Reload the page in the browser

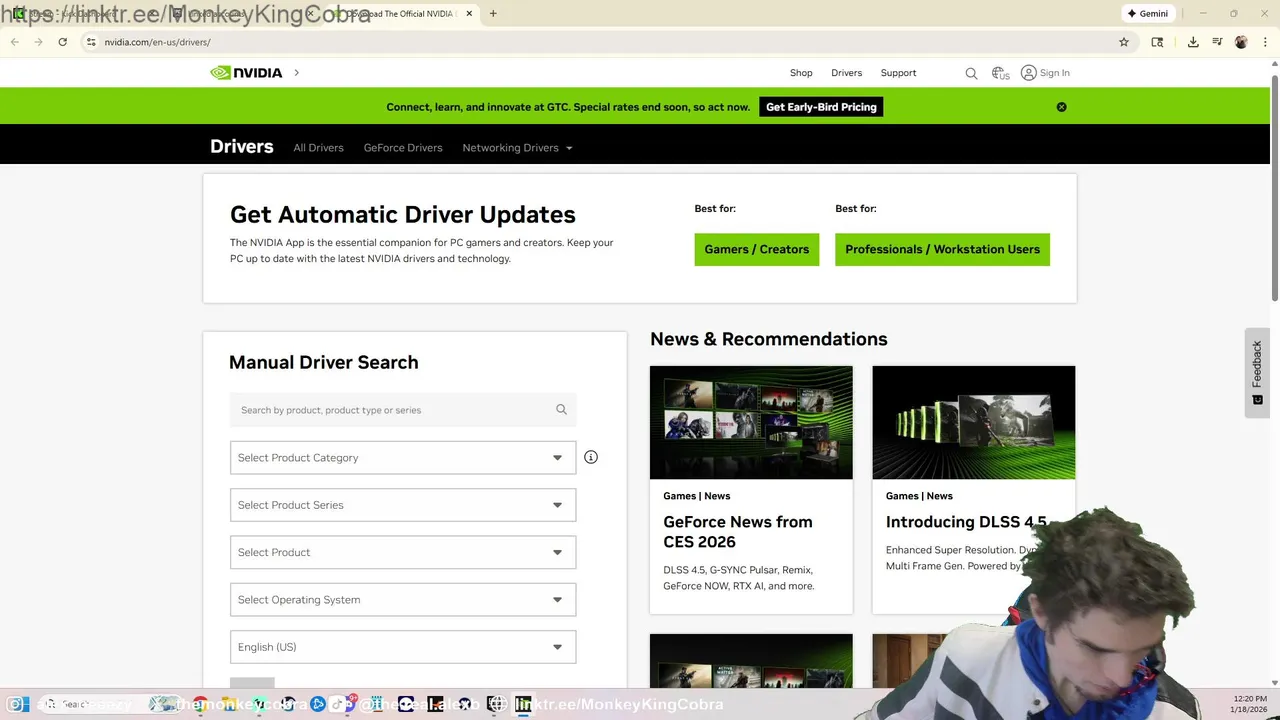62,42
